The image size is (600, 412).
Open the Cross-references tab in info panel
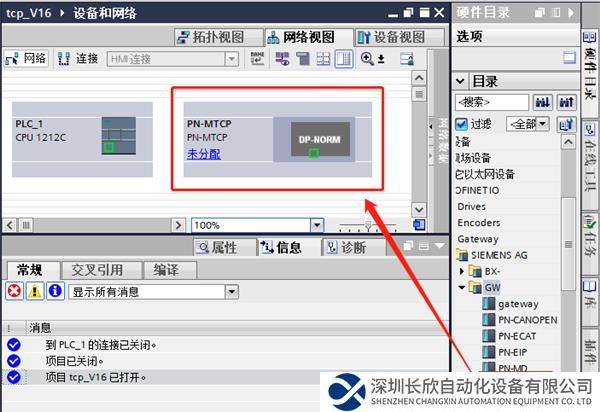coord(97,269)
